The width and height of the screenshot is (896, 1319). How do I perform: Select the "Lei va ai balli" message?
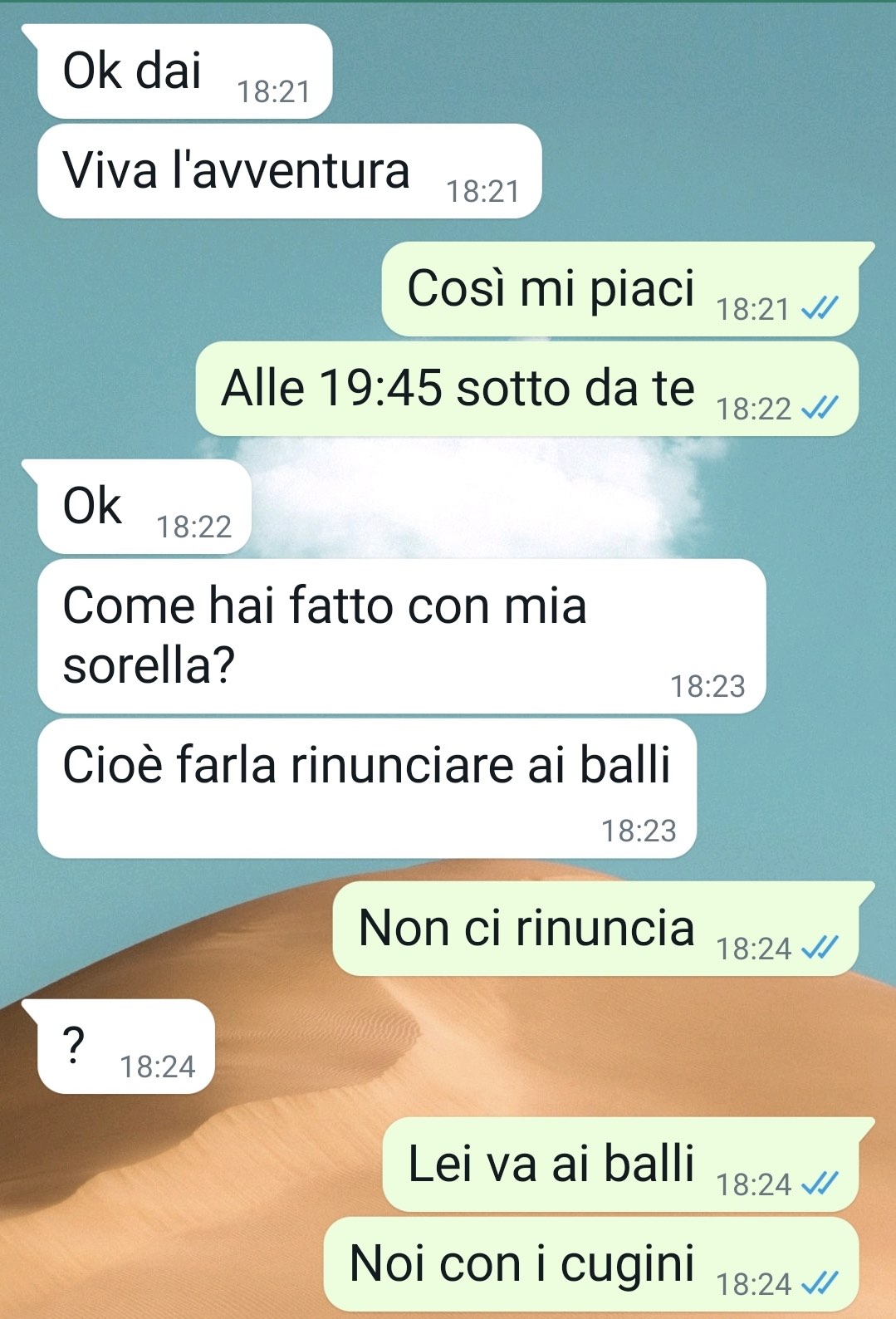pyautogui.click(x=620, y=1165)
